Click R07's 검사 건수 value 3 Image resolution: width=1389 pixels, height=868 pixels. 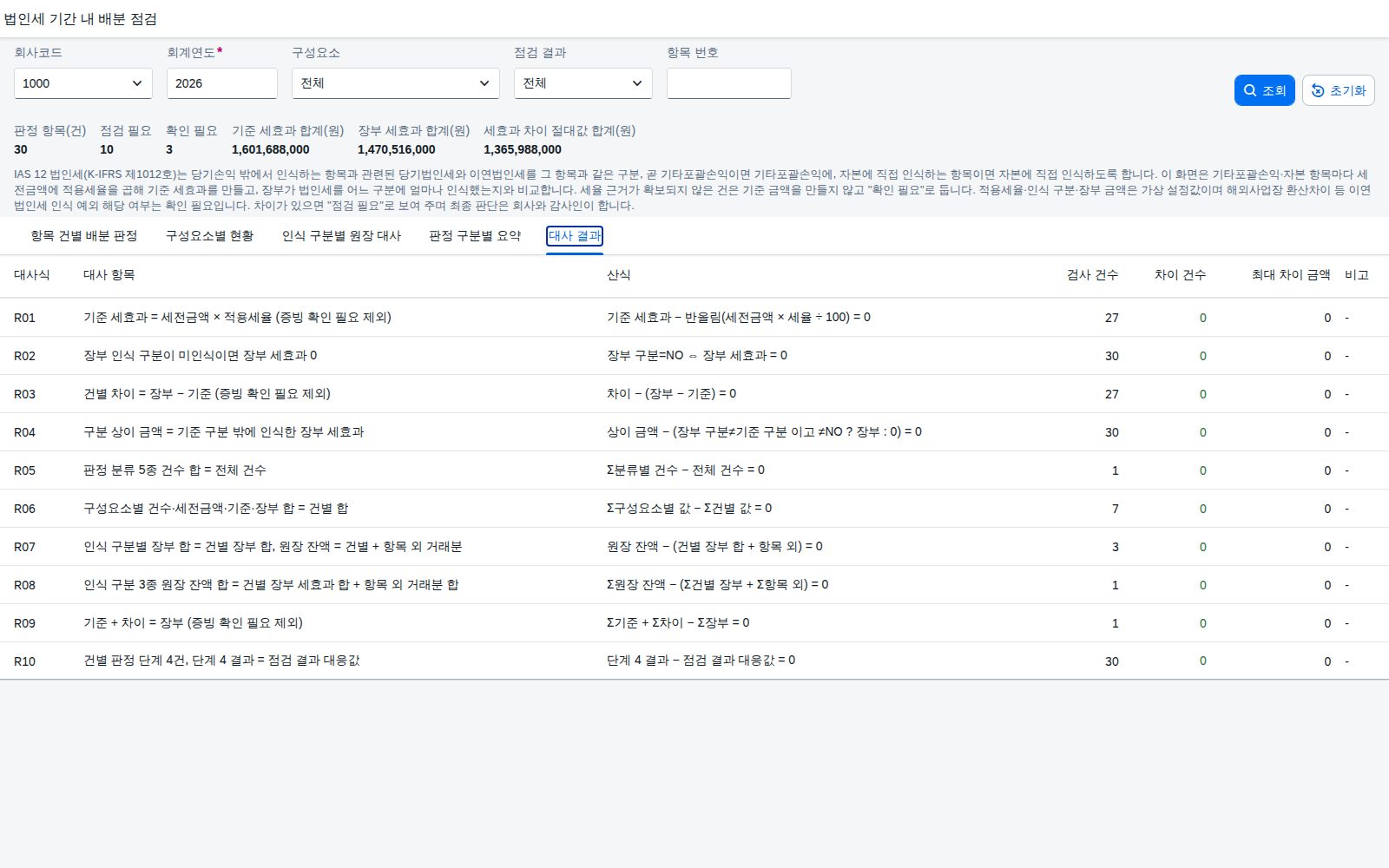(x=1116, y=547)
